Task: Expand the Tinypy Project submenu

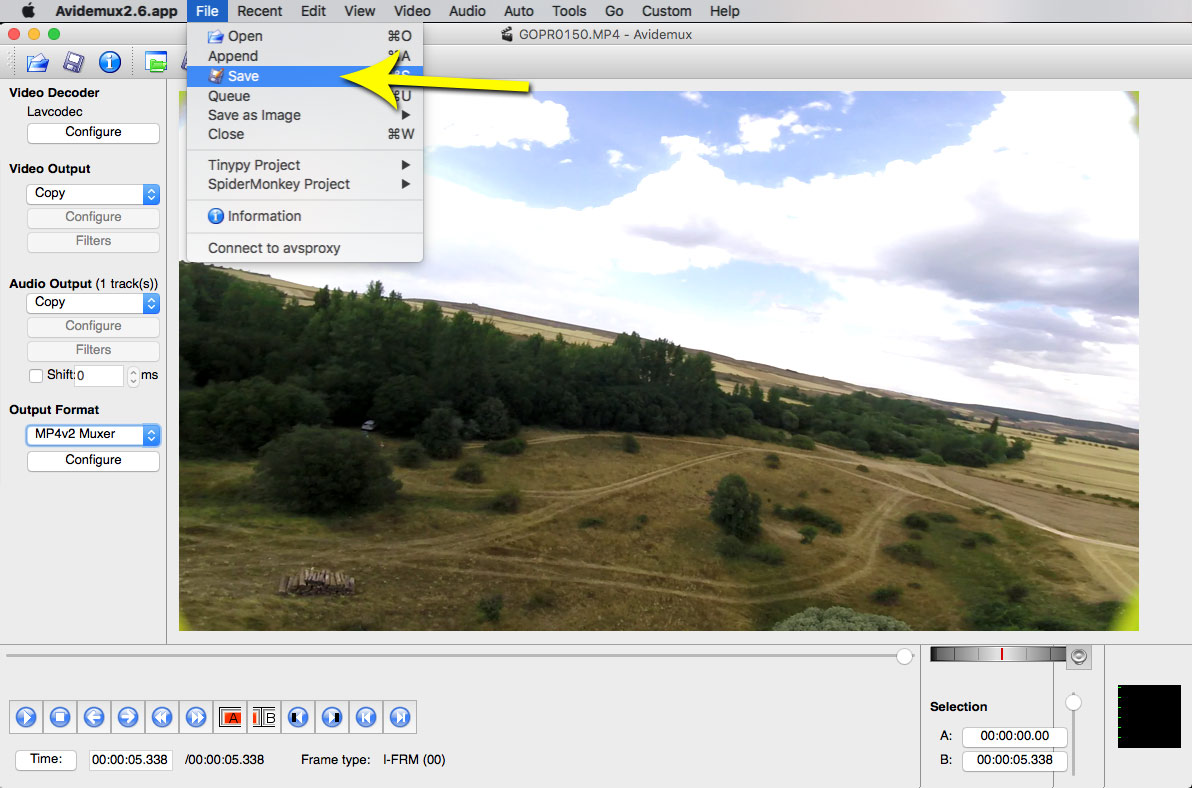Action: pyautogui.click(x=305, y=165)
